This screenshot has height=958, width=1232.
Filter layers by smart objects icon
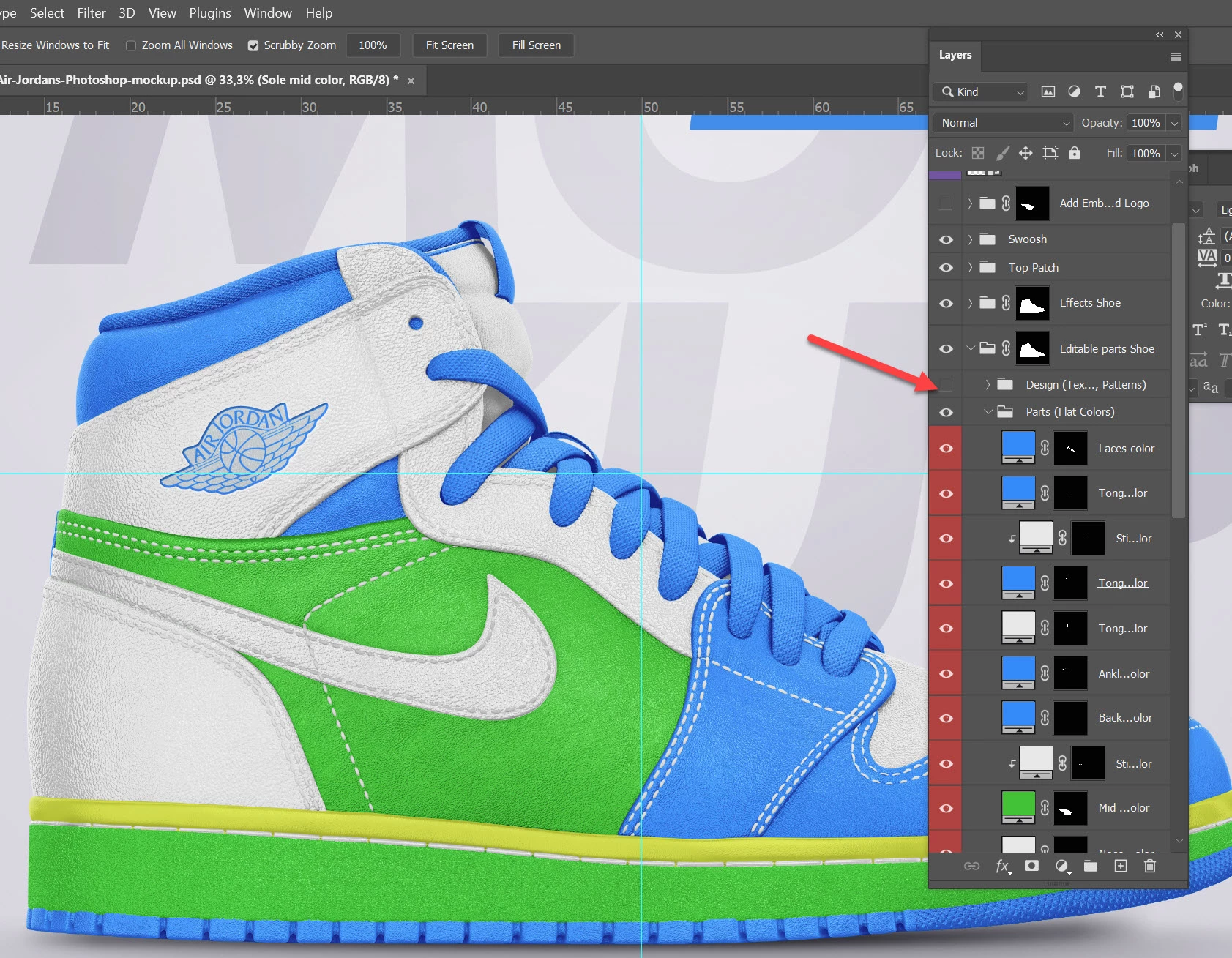[x=1154, y=91]
